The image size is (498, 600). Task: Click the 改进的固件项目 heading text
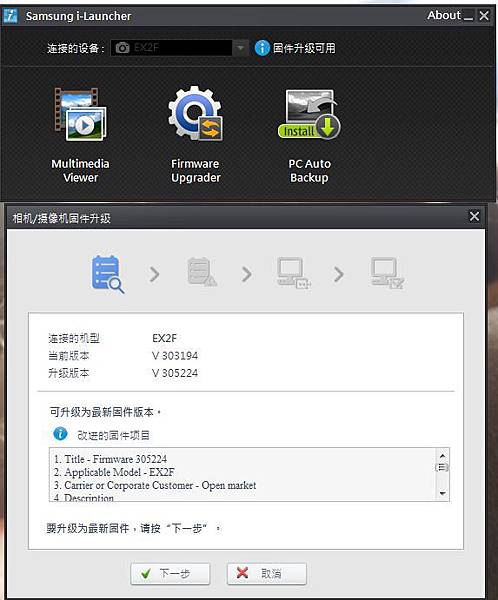(113, 435)
